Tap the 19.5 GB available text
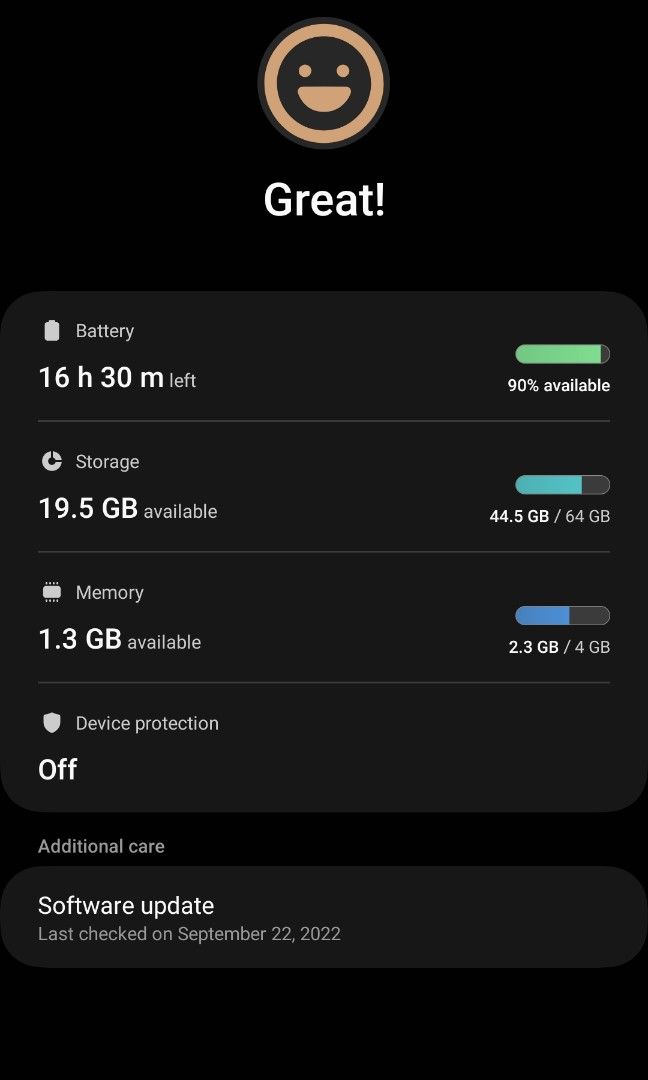Image resolution: width=648 pixels, height=1080 pixels. 127,509
